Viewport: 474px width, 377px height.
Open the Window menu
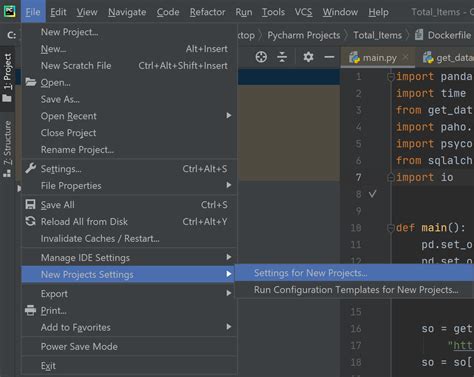340,12
